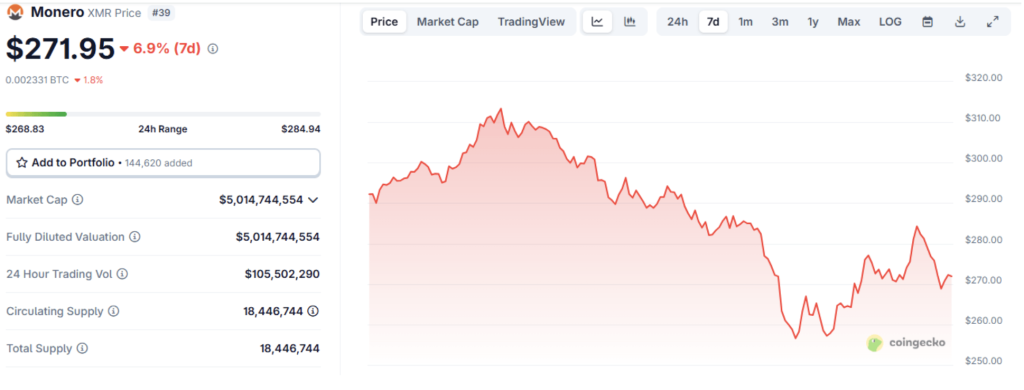Show info for Circulating Supply value
1024x390 pixels.
313,312
